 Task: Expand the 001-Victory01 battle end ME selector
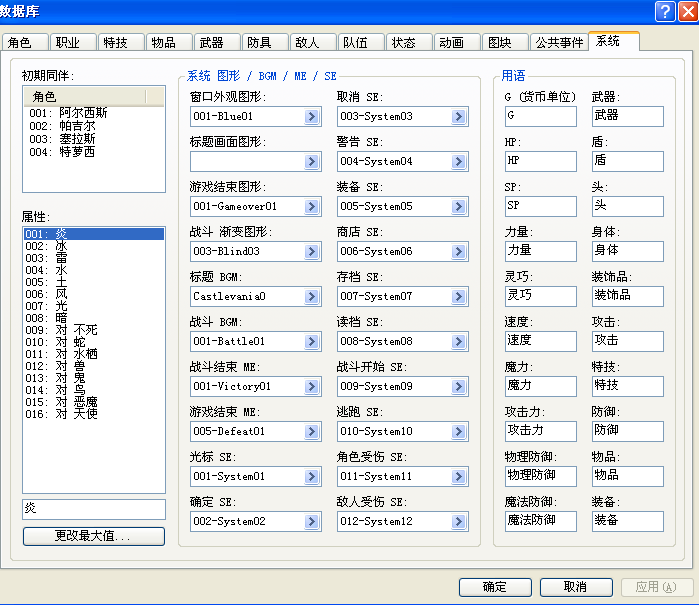click(312, 387)
